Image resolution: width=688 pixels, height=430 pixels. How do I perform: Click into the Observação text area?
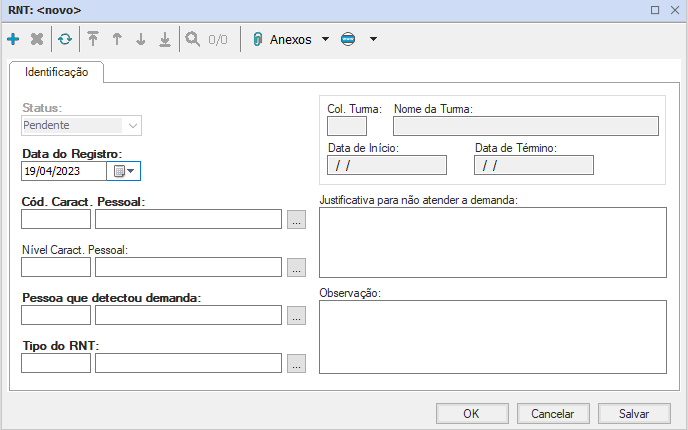492,336
